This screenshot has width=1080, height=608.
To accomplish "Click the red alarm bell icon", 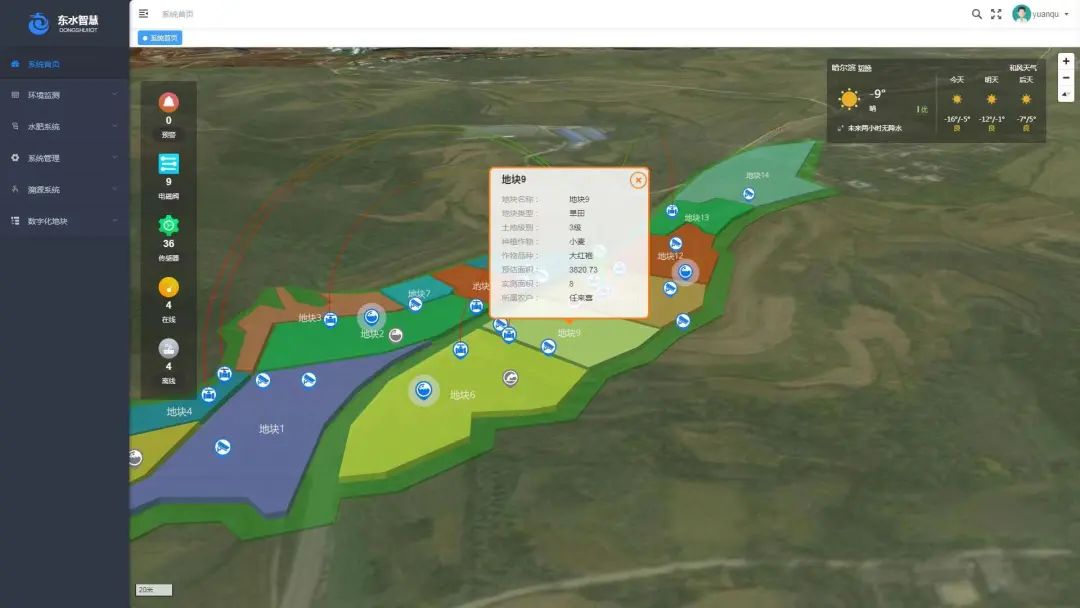I will point(168,102).
